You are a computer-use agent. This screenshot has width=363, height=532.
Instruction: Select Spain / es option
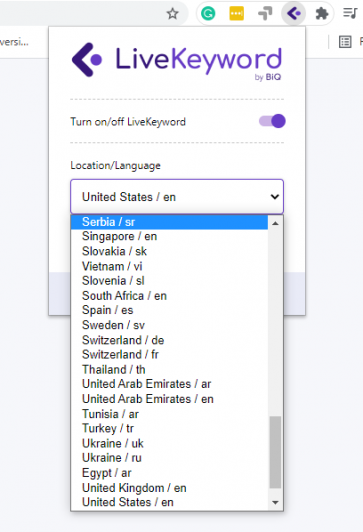tap(169, 310)
